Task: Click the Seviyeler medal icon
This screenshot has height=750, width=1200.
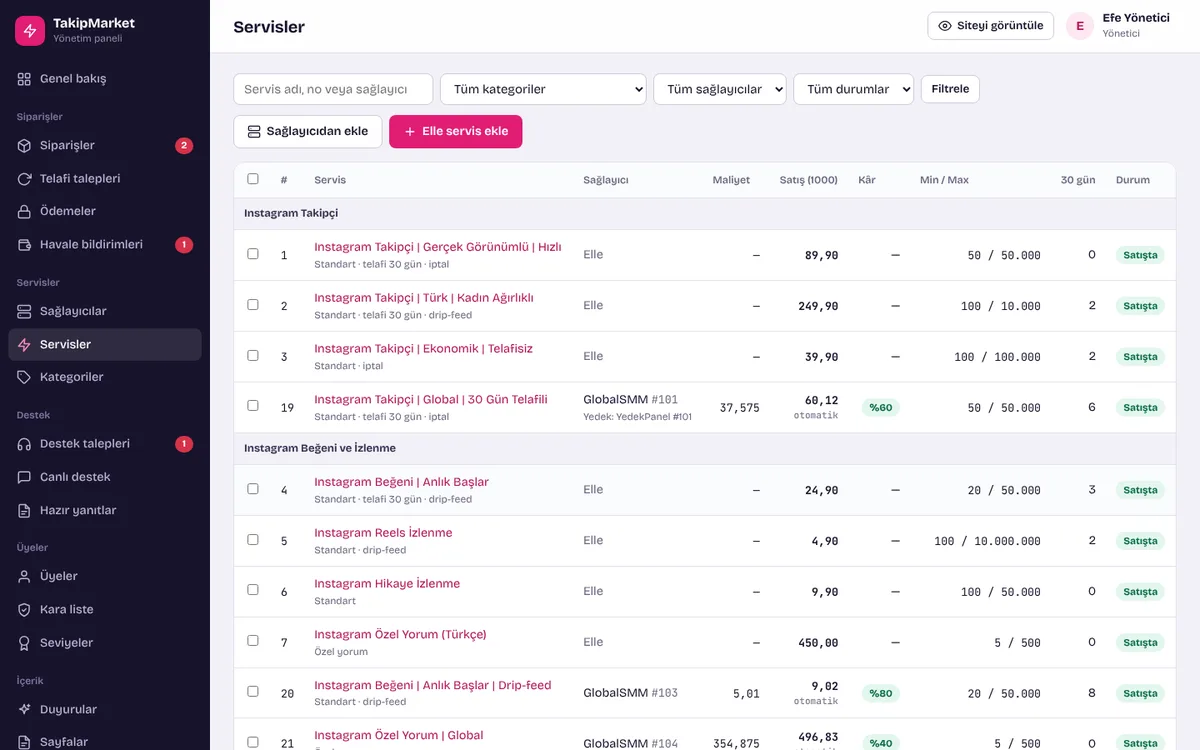Action: coord(25,643)
